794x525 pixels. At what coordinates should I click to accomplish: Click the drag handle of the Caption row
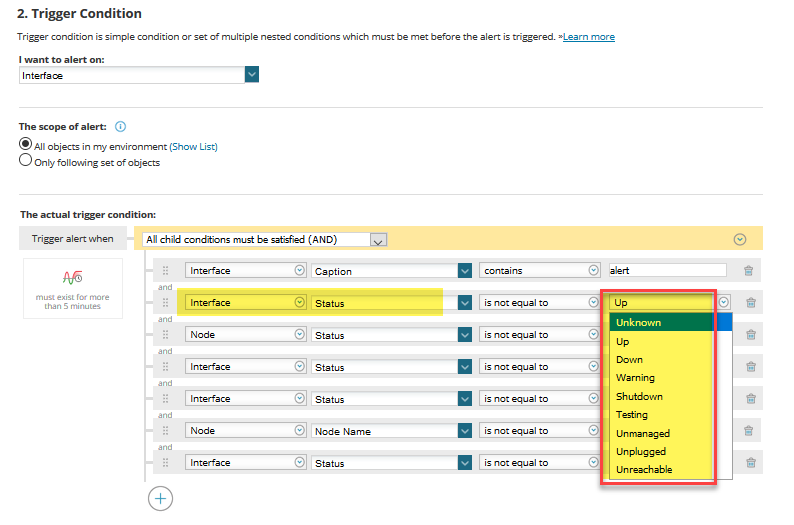coord(165,271)
